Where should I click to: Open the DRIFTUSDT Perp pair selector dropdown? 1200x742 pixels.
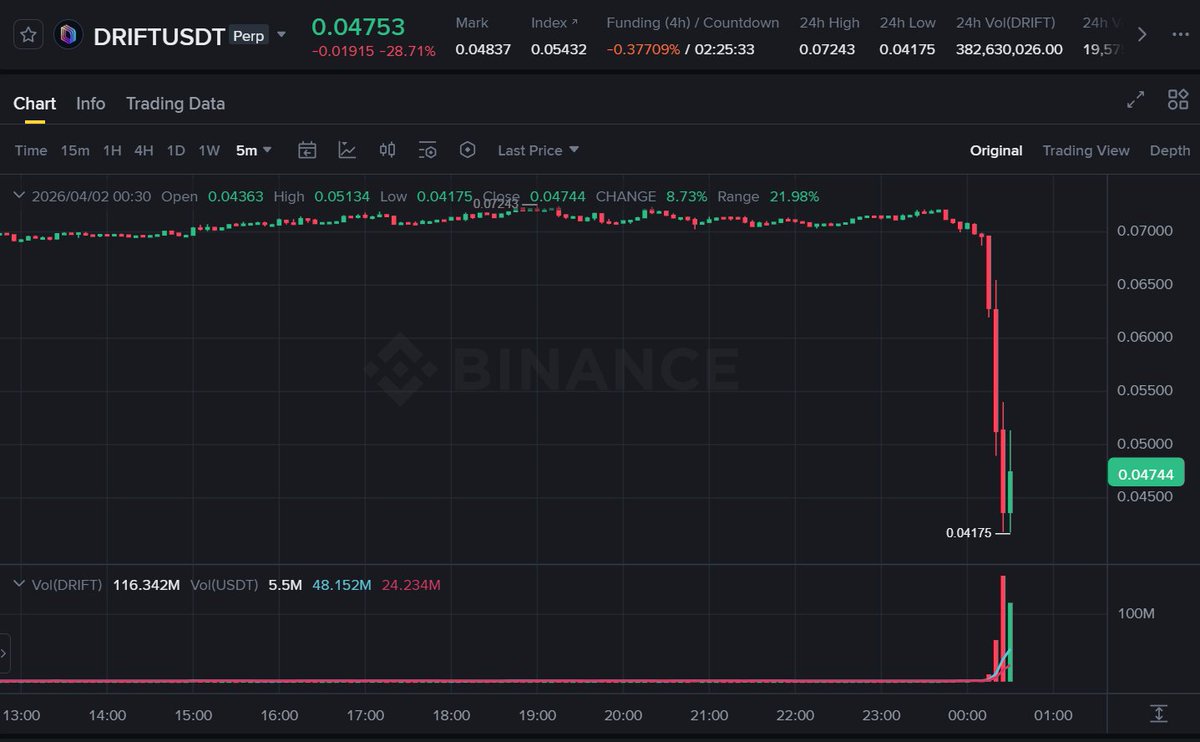click(281, 35)
